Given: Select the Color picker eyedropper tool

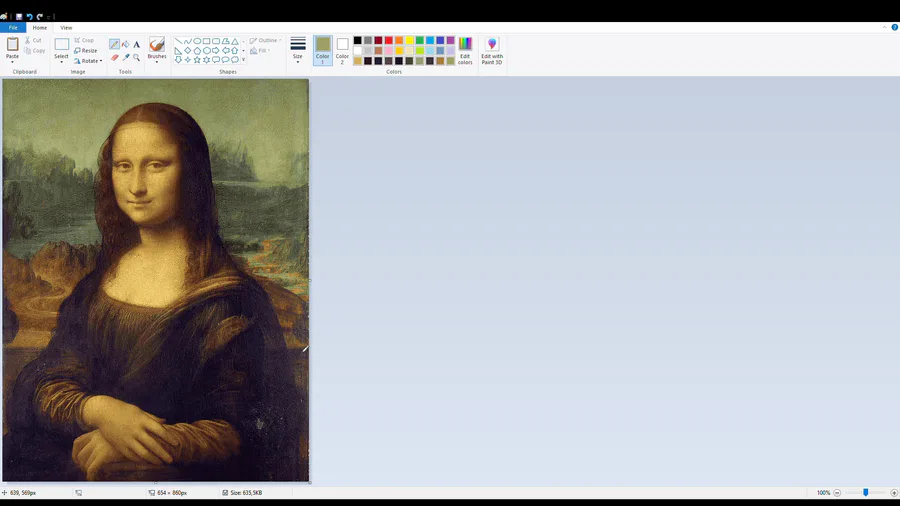Looking at the screenshot, I should pos(125,57).
